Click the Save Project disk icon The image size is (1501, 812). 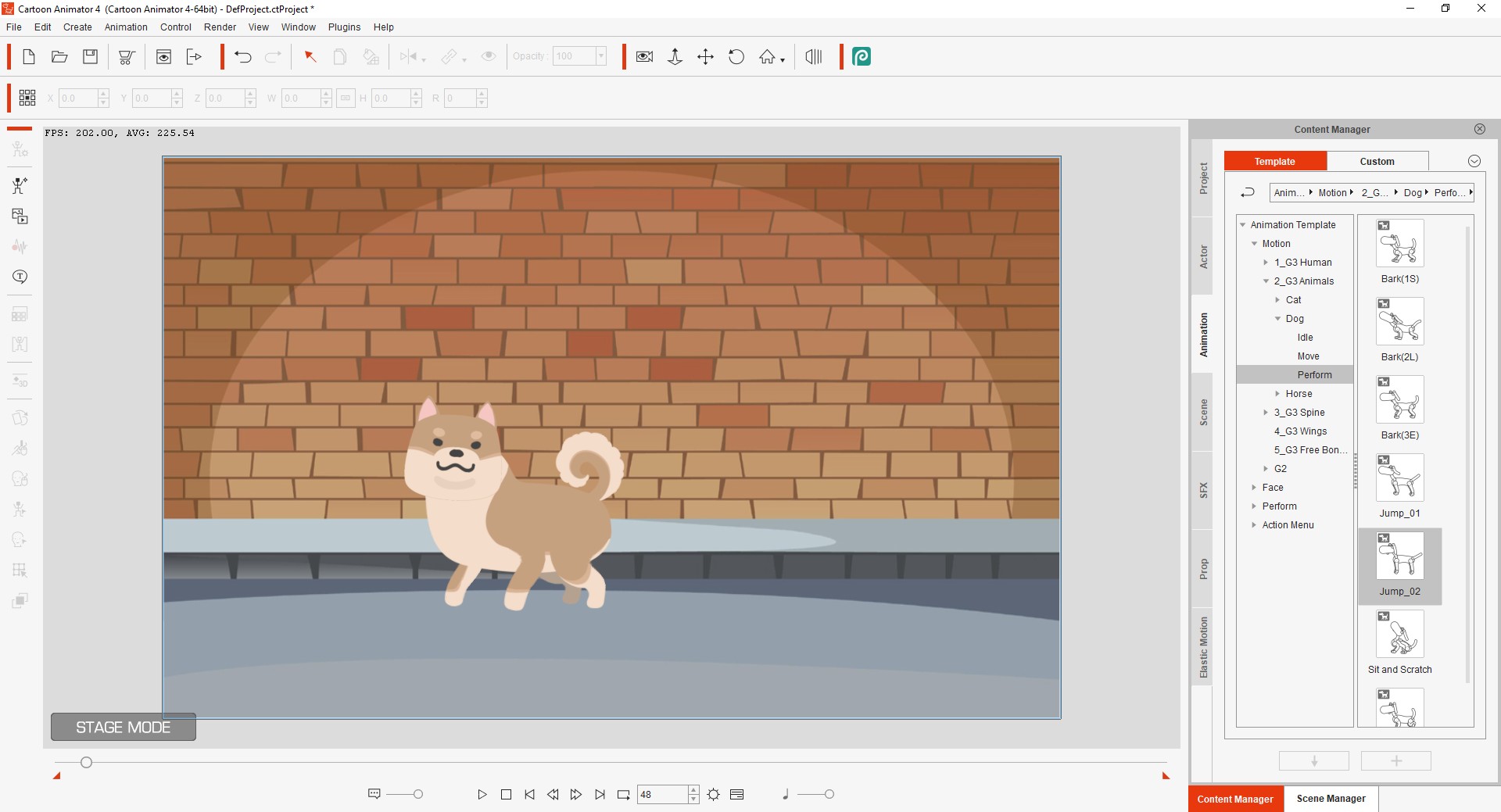point(91,56)
